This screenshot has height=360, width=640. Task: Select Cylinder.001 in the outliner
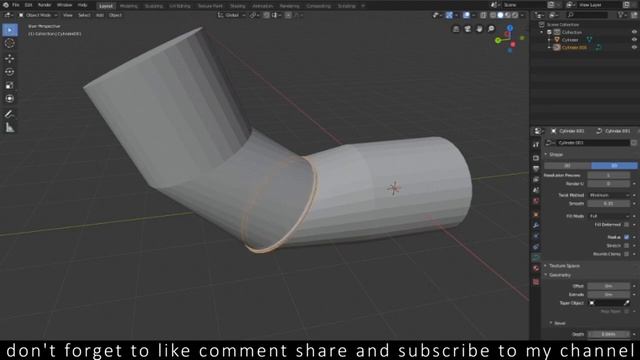pyautogui.click(x=574, y=47)
